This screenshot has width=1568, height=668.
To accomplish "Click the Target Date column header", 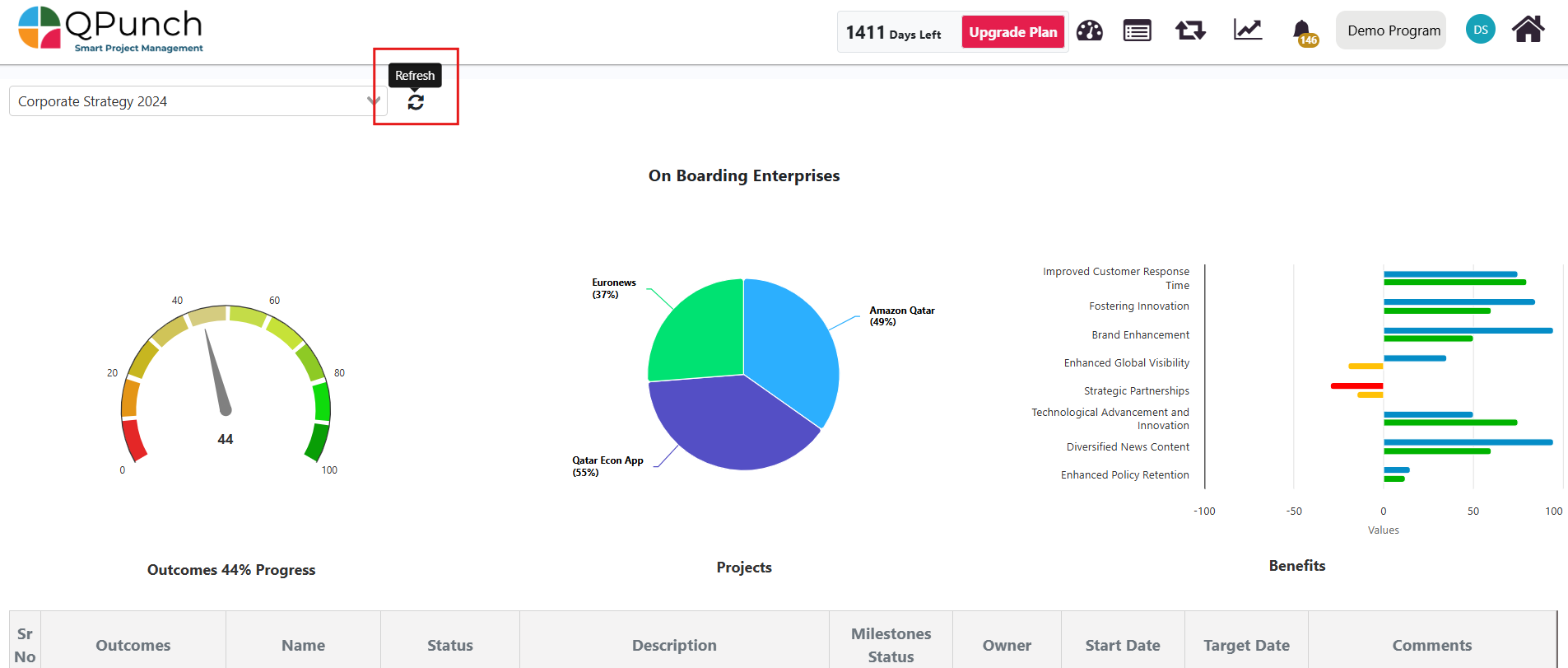I will coord(1246,645).
